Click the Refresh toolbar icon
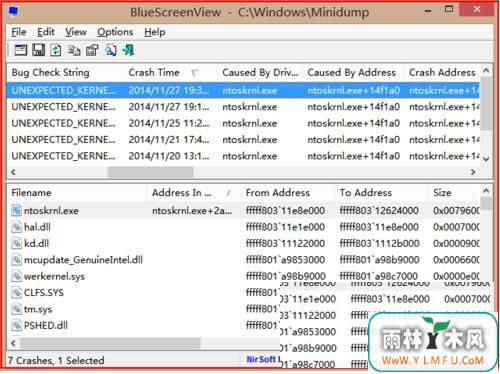This screenshot has height=374, width=500. click(x=56, y=50)
